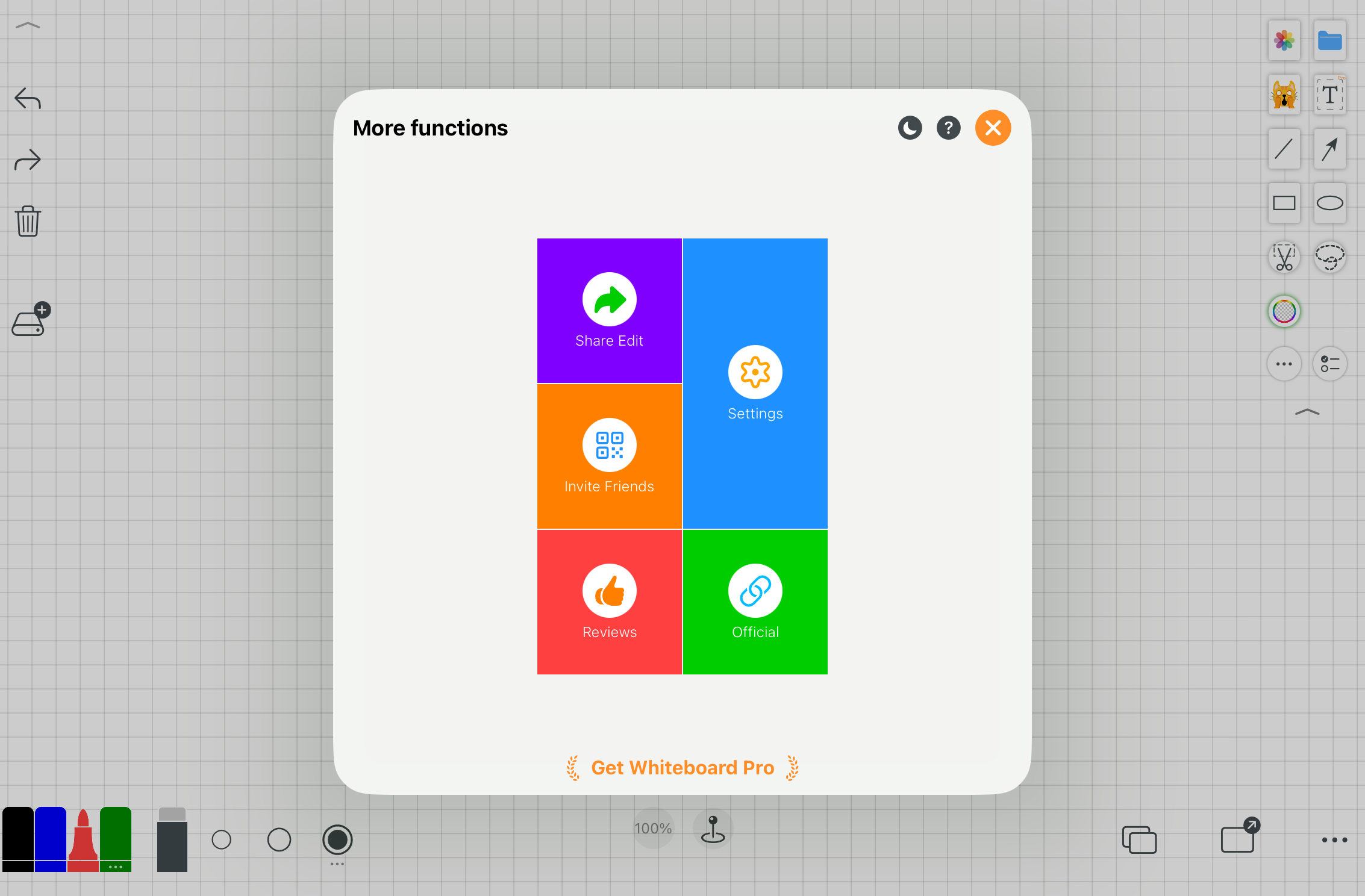This screenshot has width=1365, height=896.
Task: Select the scissors cut tool
Action: point(1284,258)
